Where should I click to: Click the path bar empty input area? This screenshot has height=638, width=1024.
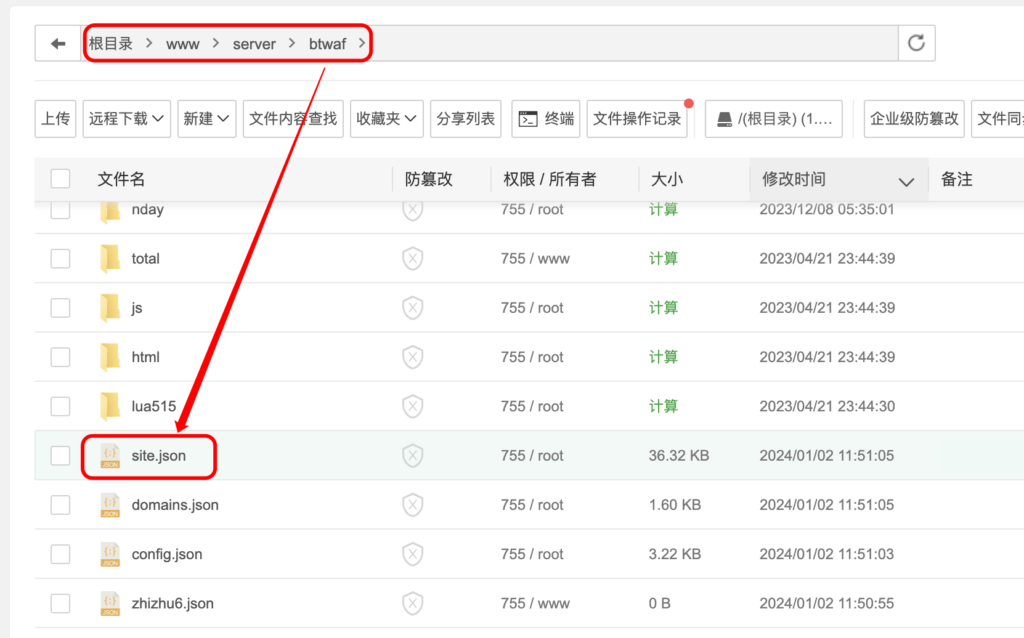tap(633, 44)
